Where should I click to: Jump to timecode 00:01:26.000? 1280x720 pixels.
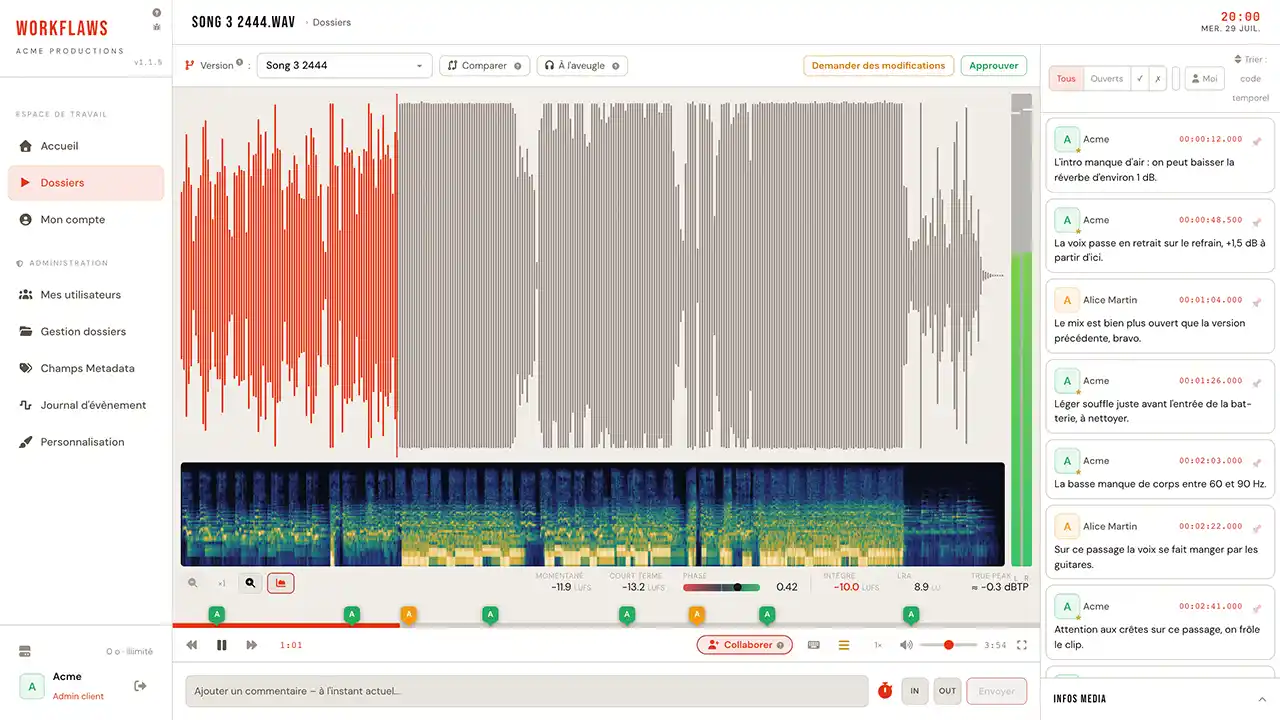coord(1211,381)
